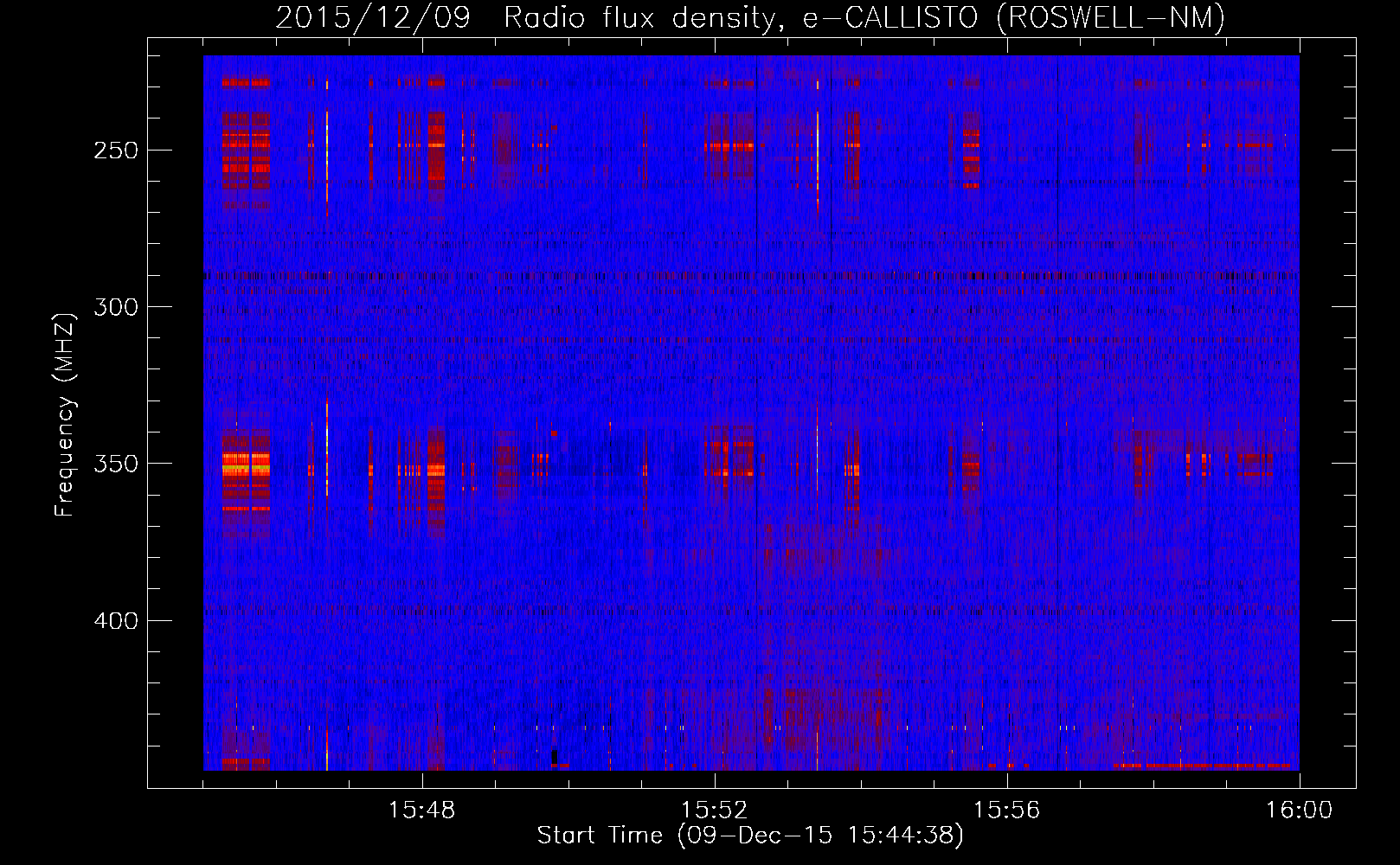1400x865 pixels.
Task: Click the 'Start Time (09-Dec-15 15:44:38)' axis title
Action: (x=750, y=836)
